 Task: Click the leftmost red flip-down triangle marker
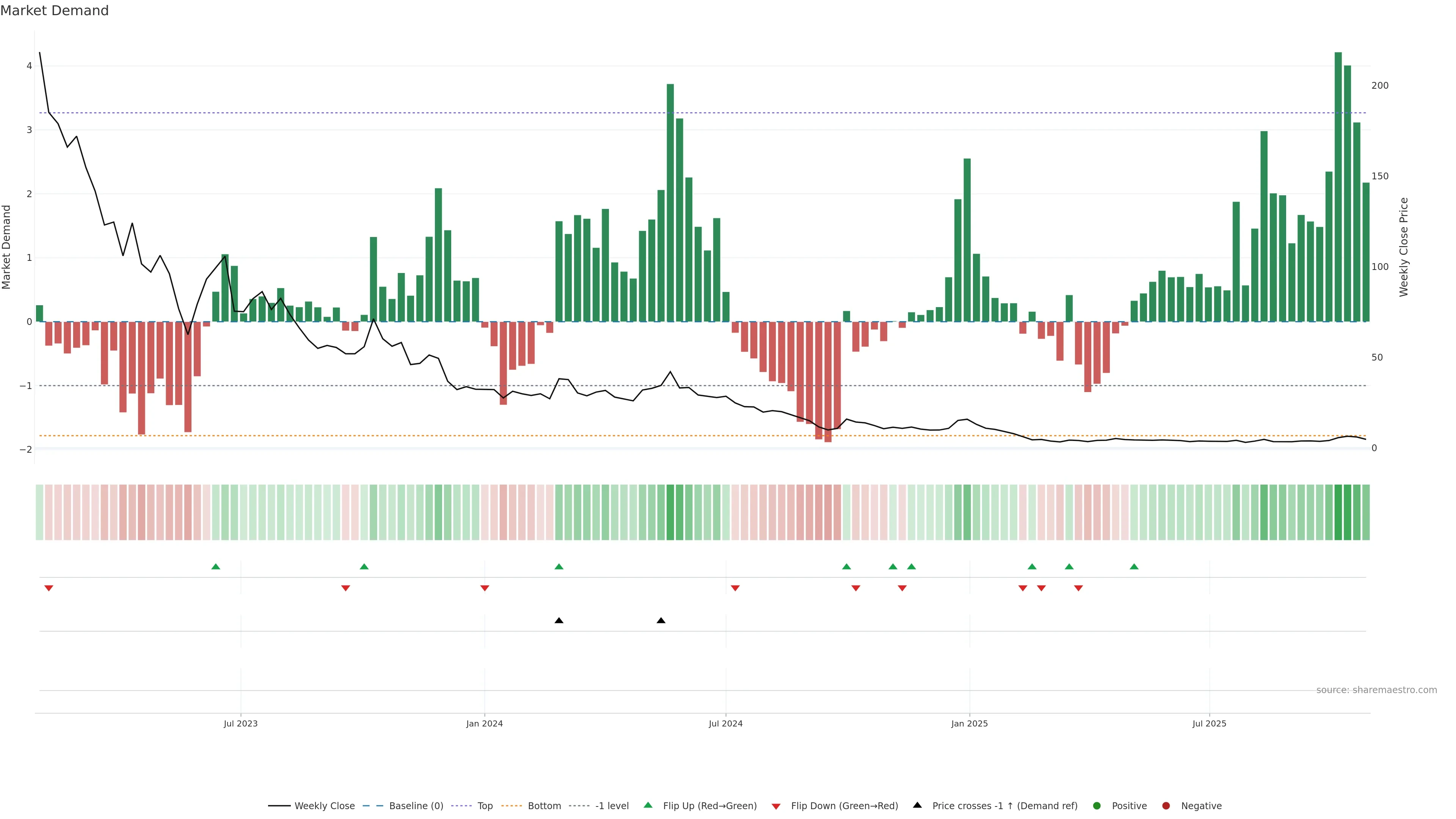coord(49,588)
